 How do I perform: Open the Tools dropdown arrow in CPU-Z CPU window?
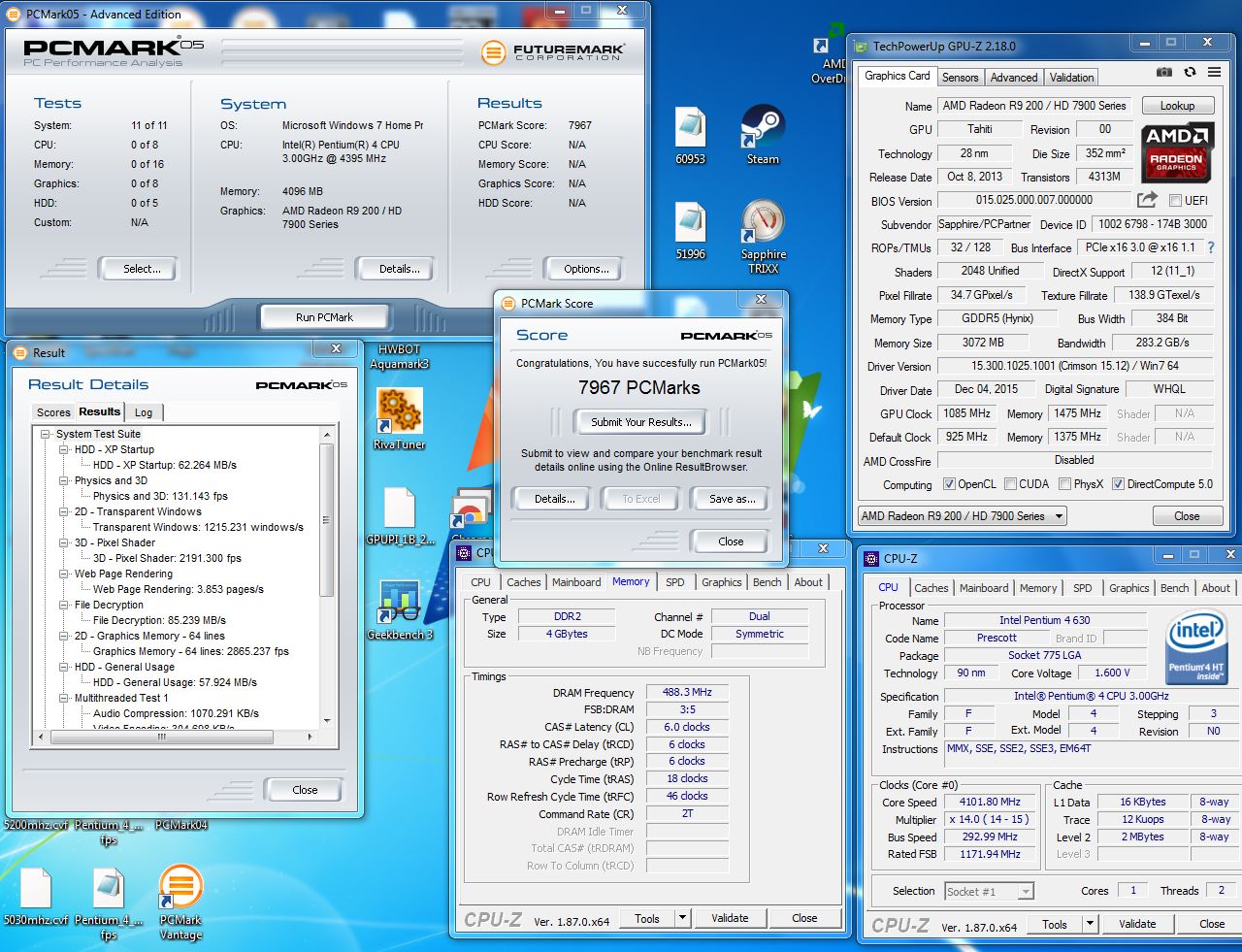[1091, 925]
